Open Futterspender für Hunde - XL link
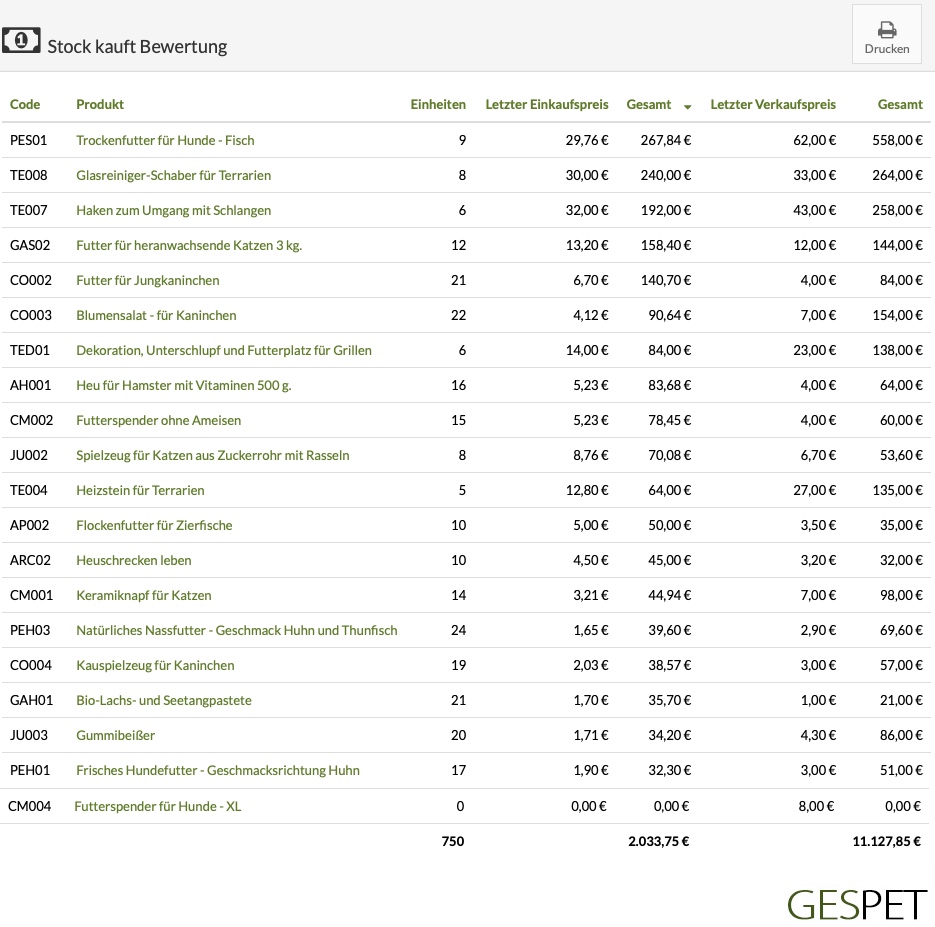This screenshot has height=927, width=935. 157,806
